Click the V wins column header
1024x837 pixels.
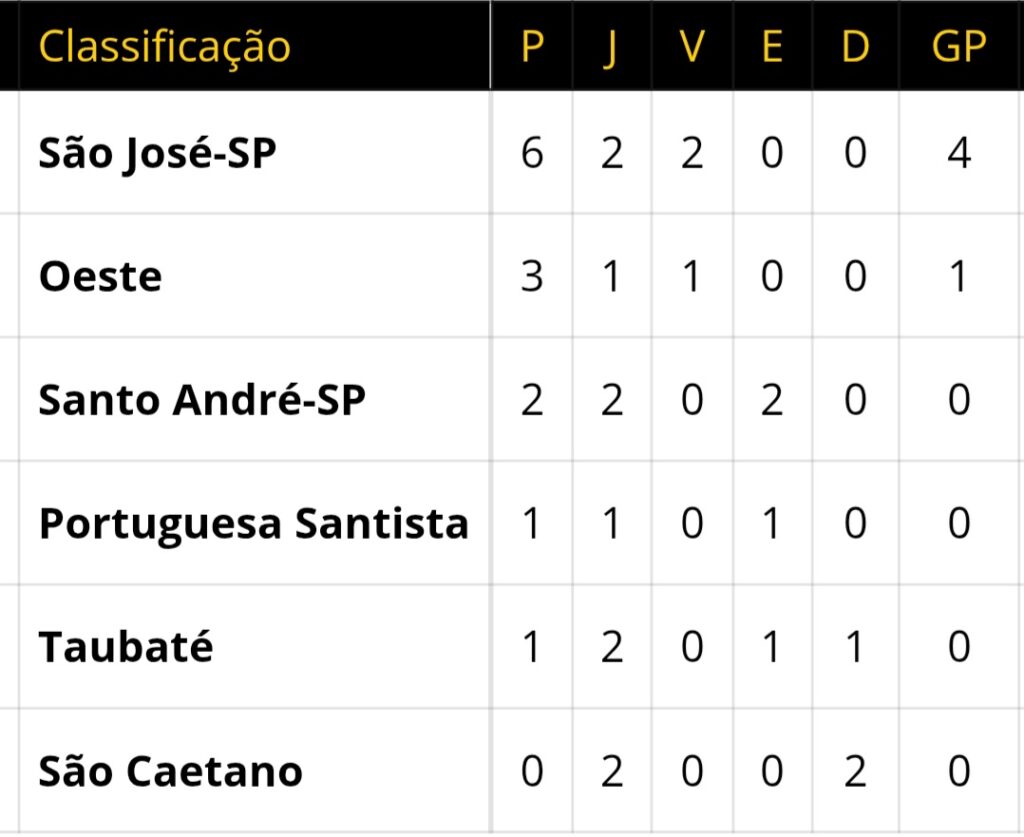pos(691,46)
